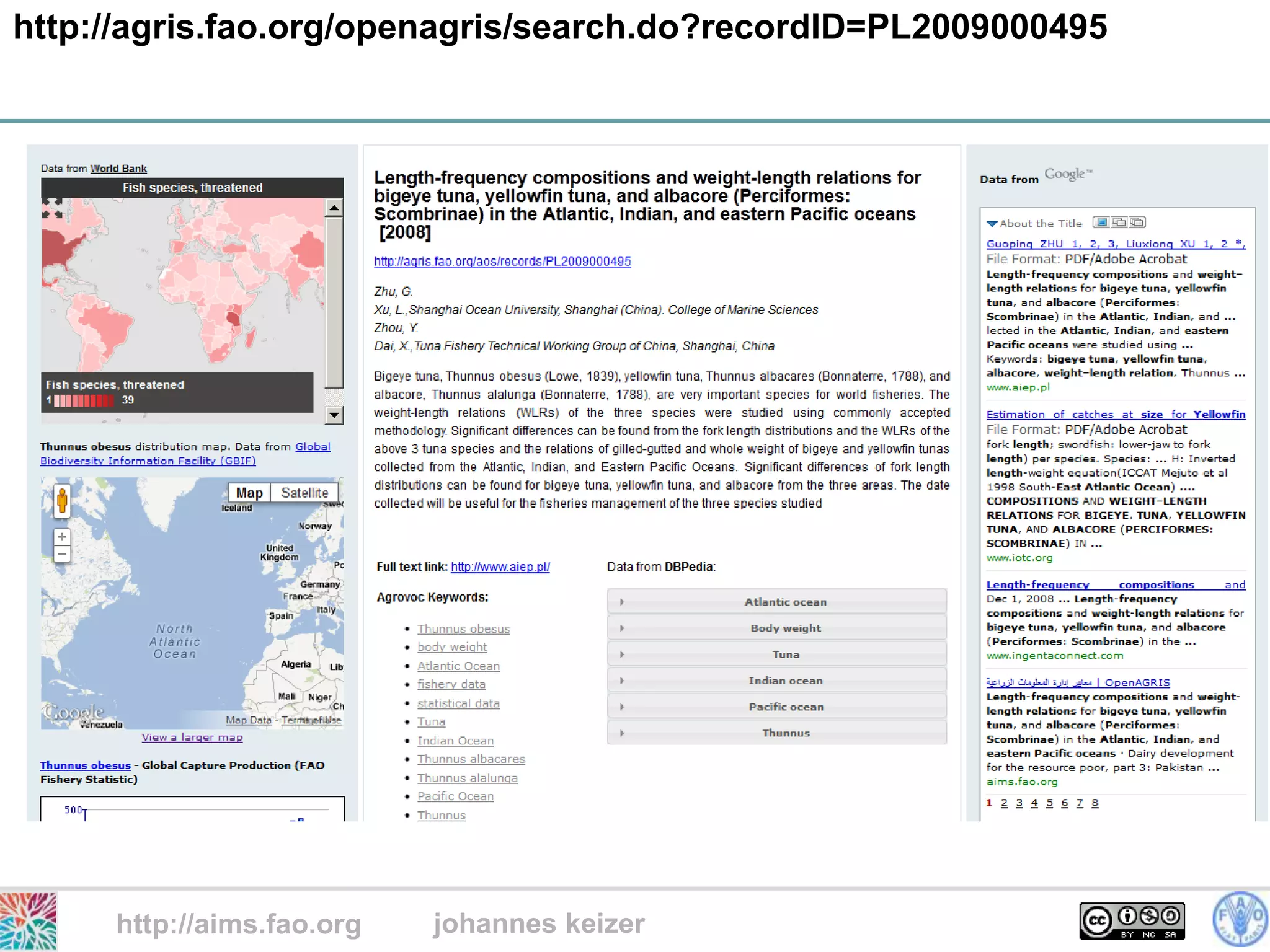Click the Thunnus obesus Agrovoc keyword

463,629
